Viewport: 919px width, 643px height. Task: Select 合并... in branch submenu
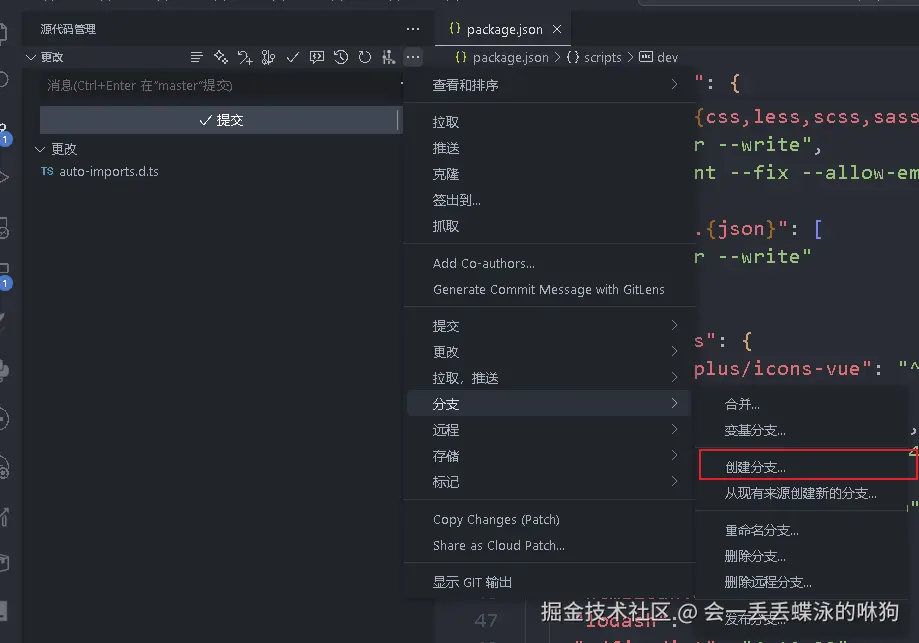pyautogui.click(x=802, y=404)
